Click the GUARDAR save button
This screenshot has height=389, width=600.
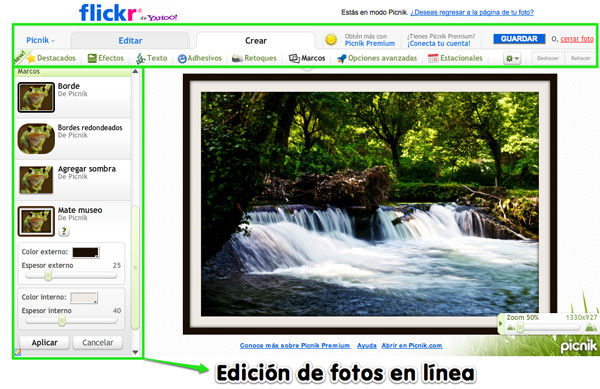[x=519, y=39]
